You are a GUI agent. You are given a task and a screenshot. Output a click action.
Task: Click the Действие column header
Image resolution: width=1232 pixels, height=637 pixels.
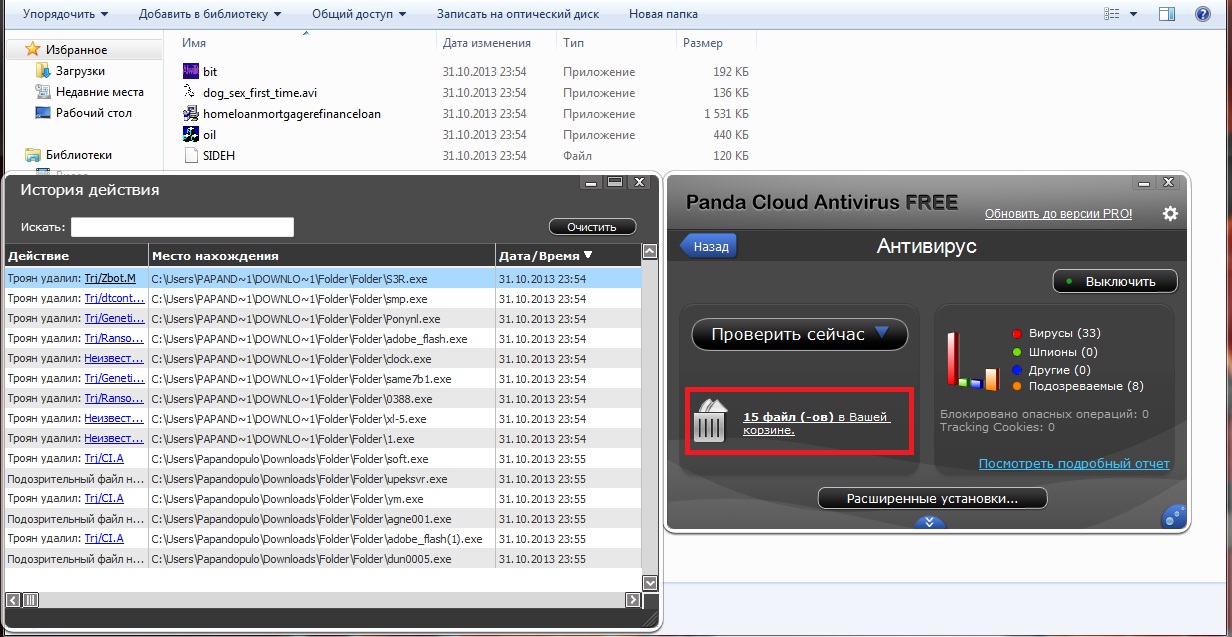[x=76, y=255]
